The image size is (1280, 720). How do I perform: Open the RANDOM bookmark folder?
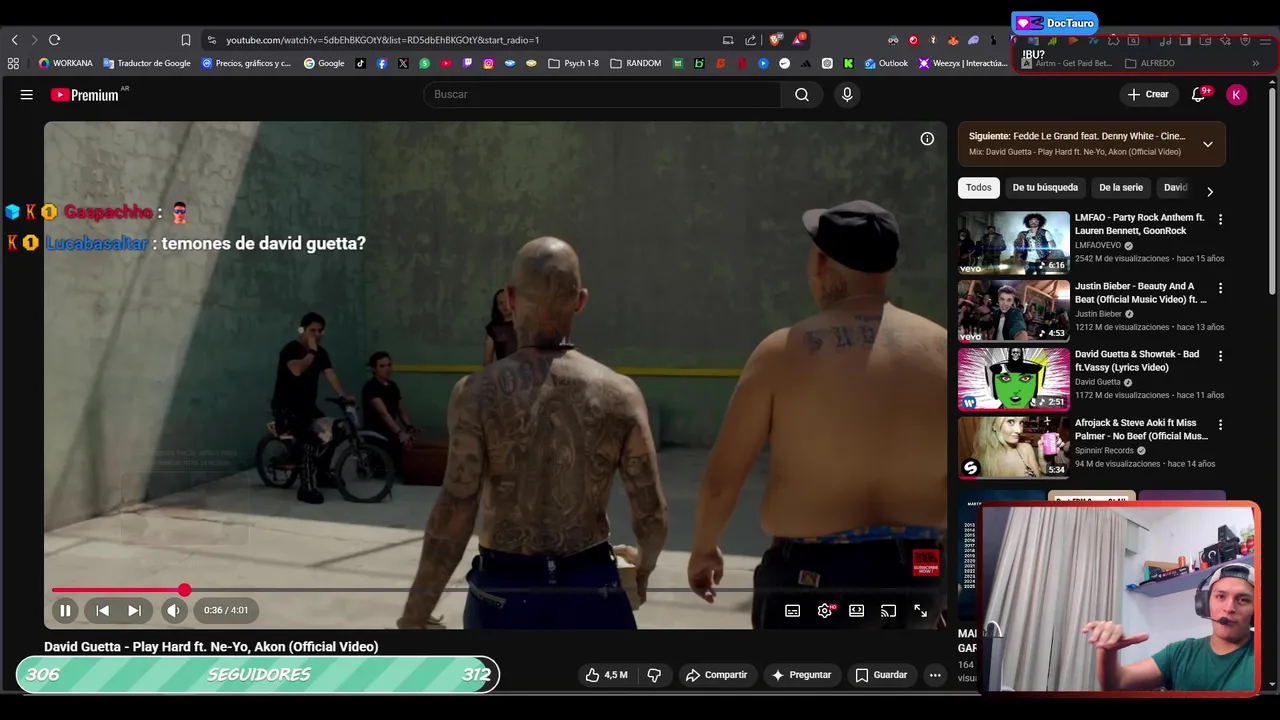[636, 63]
